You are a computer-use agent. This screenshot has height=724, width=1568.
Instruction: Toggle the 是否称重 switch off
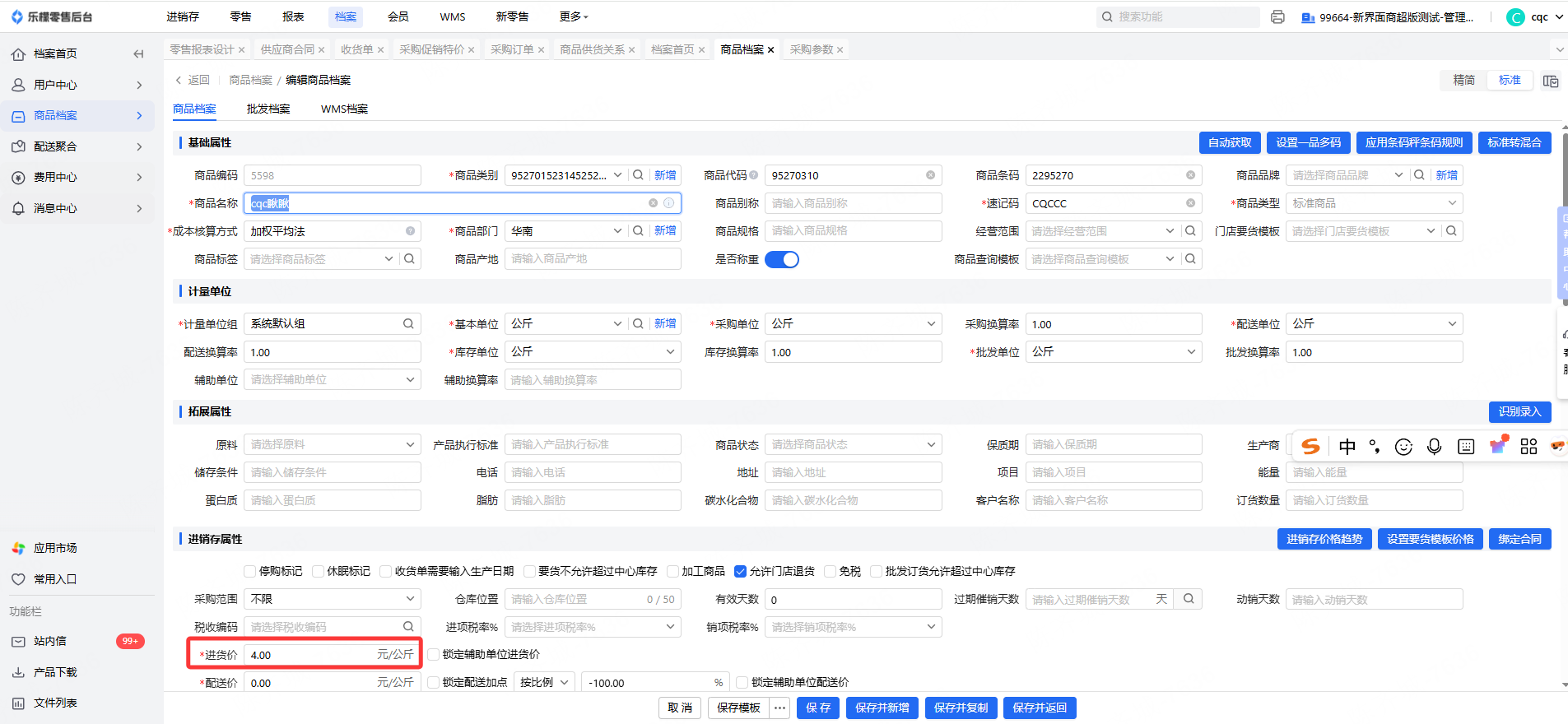point(781,259)
